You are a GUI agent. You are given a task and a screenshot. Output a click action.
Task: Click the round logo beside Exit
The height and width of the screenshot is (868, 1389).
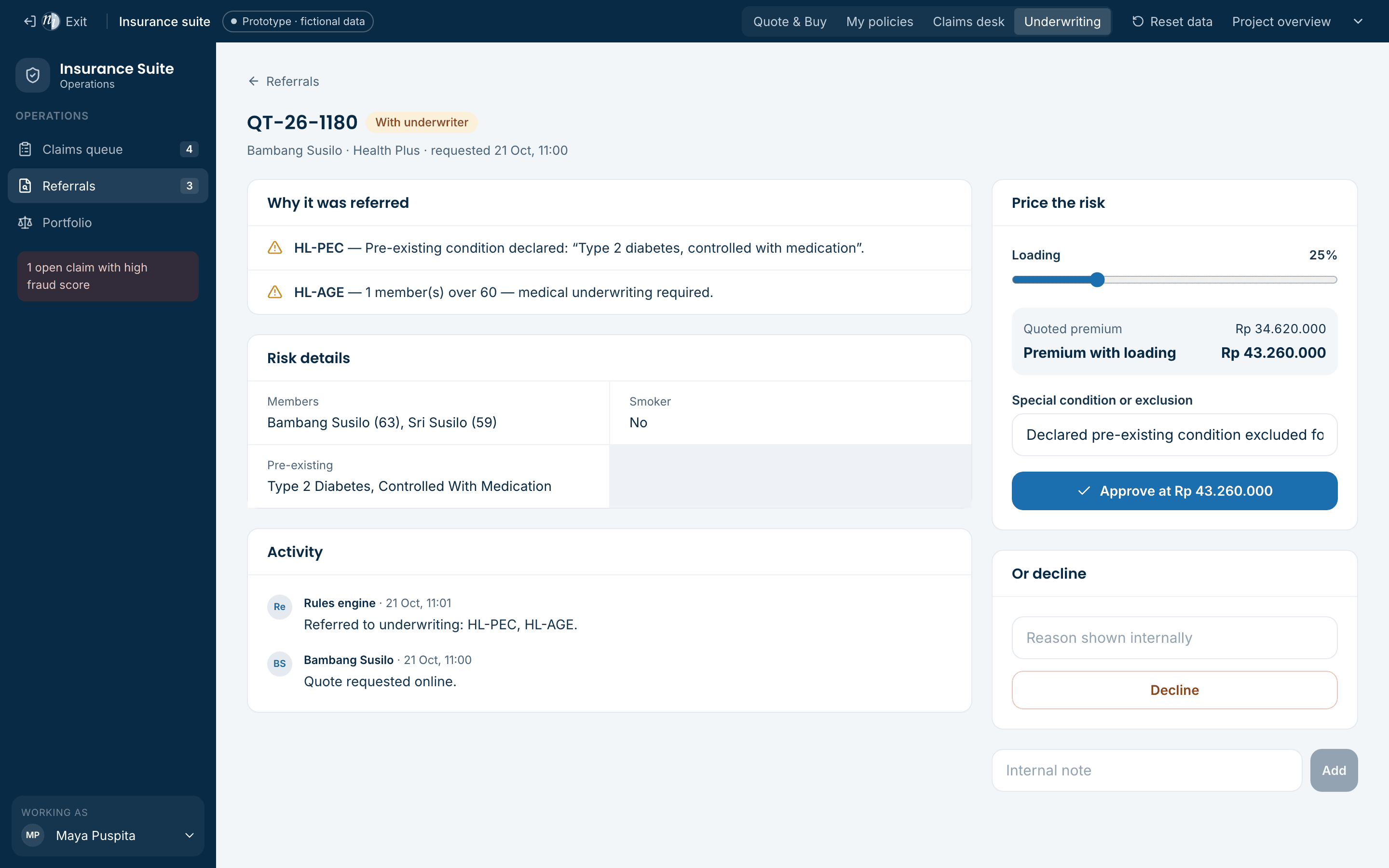[51, 22]
